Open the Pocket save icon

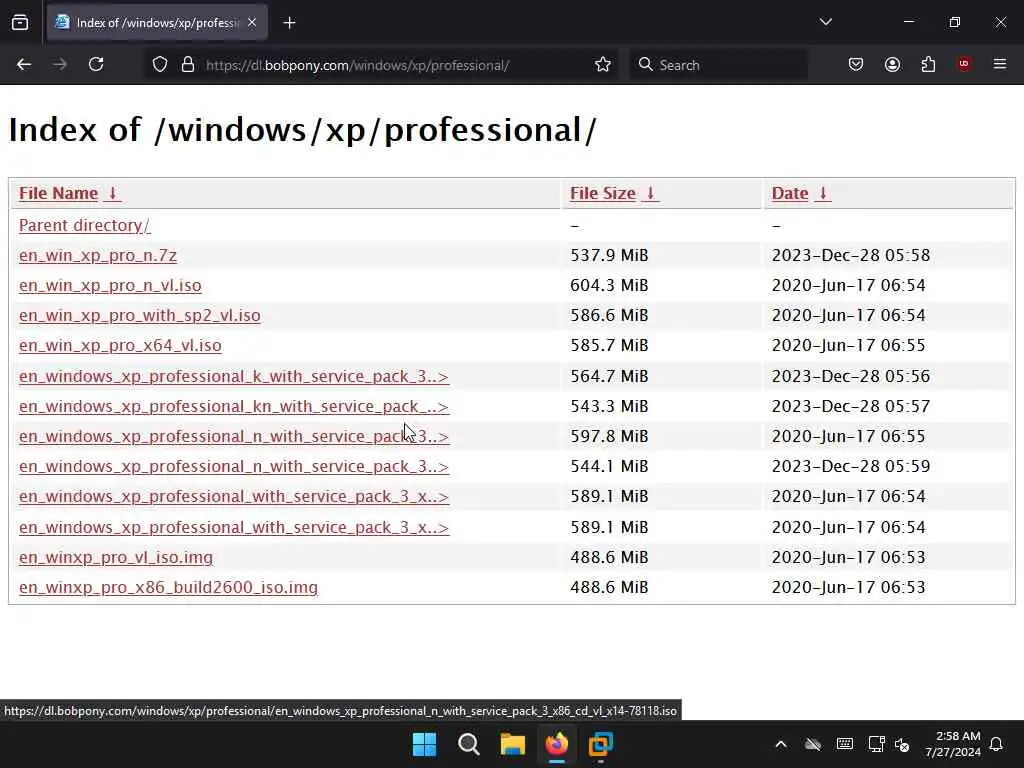pyautogui.click(x=856, y=64)
